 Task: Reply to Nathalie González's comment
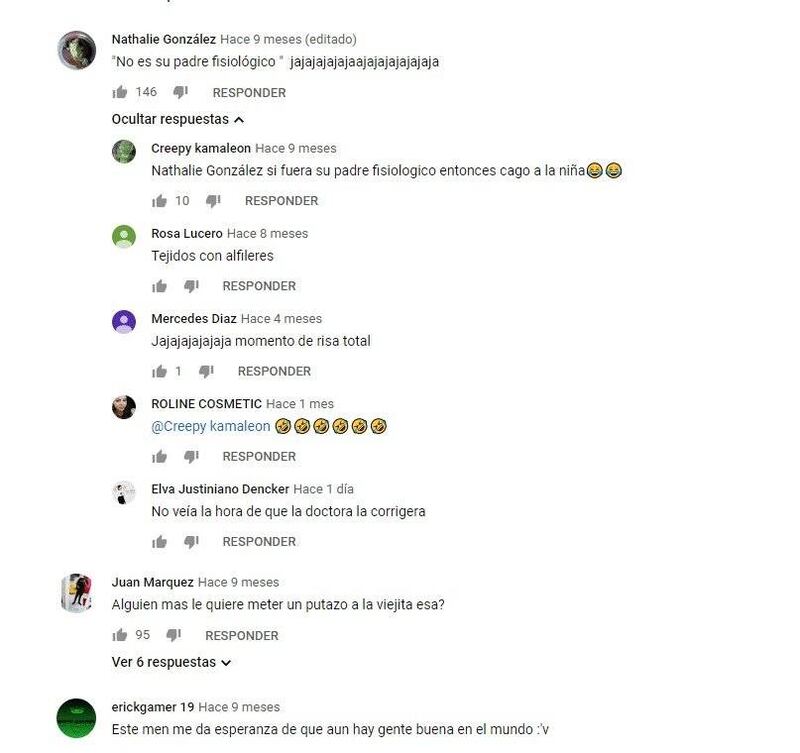[249, 93]
